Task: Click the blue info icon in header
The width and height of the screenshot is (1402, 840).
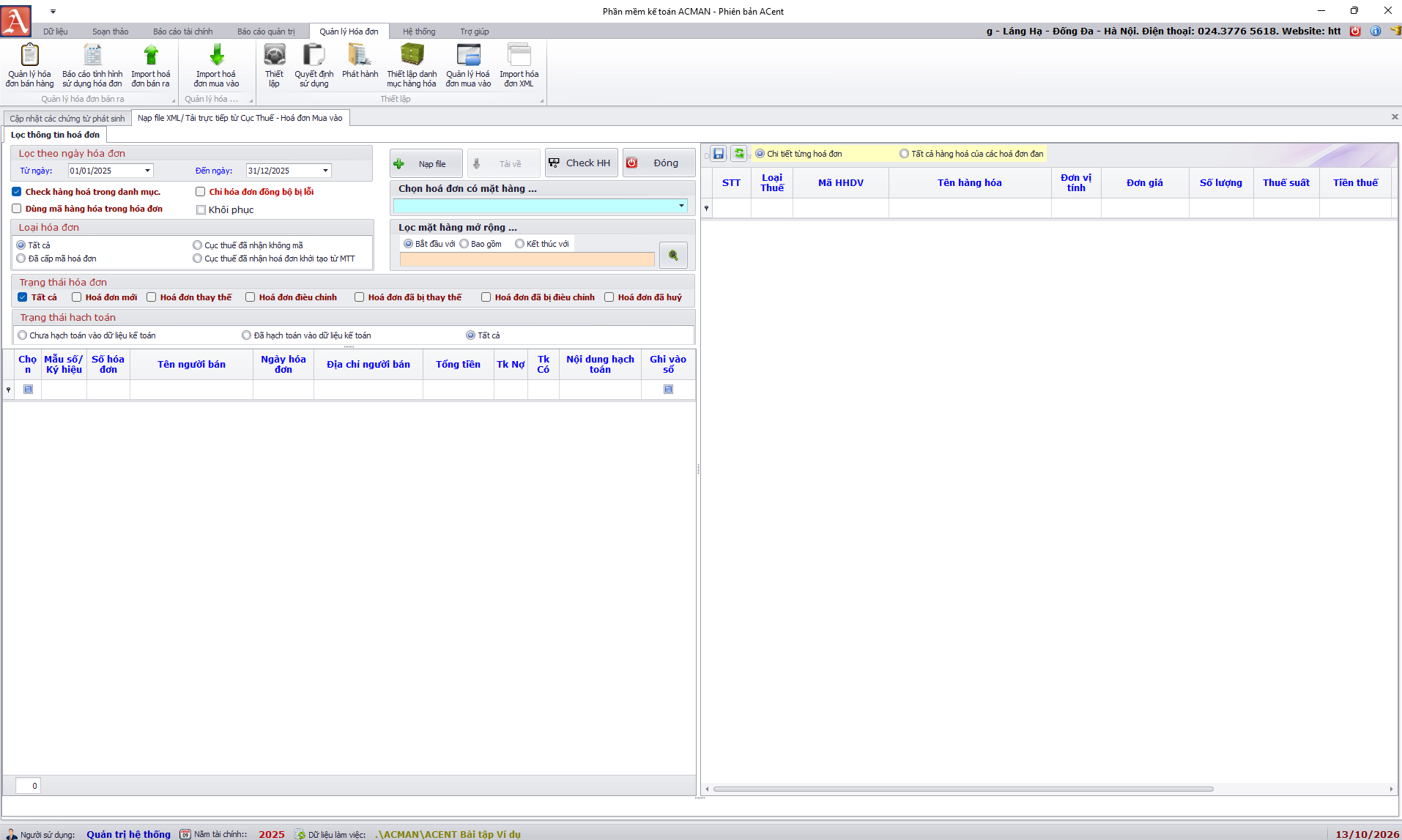Action: click(x=1376, y=31)
